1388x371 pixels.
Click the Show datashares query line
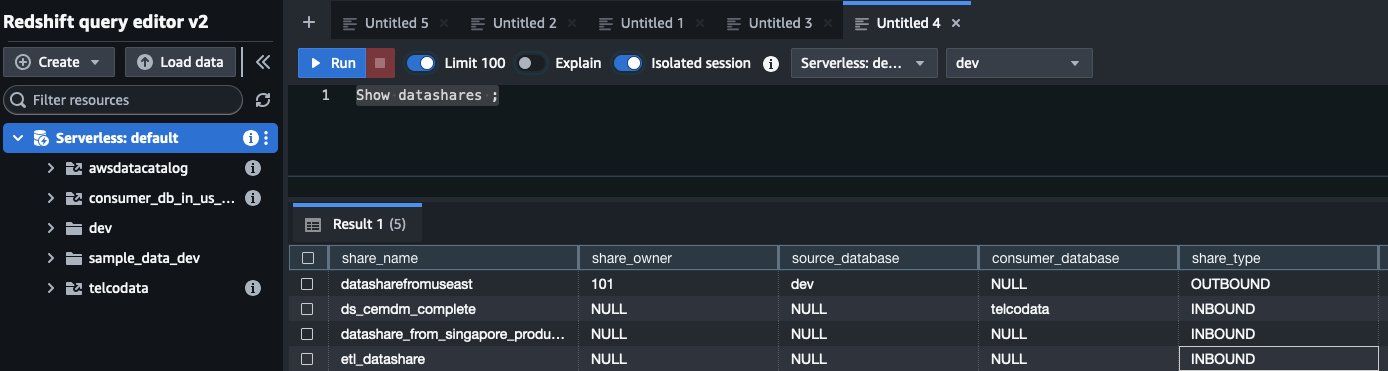[x=427, y=96]
